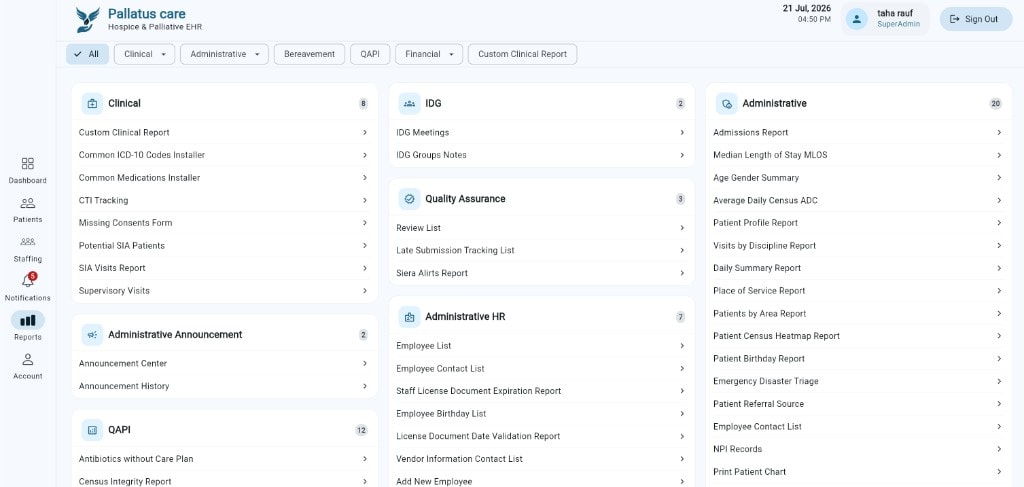
Task: Open SIA Visits Report
Action: pos(225,268)
